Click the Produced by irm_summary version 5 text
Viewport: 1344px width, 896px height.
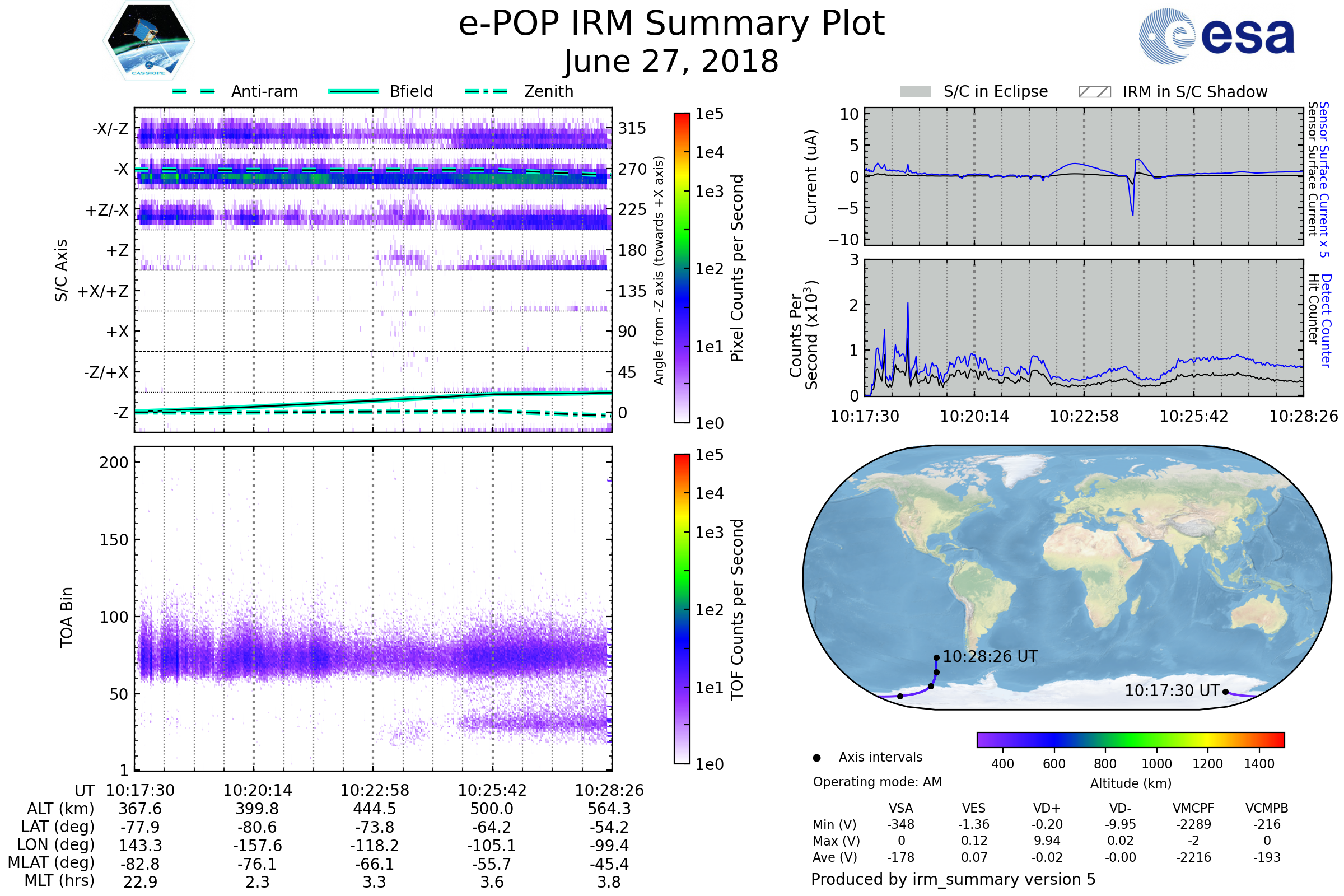pyautogui.click(x=953, y=879)
